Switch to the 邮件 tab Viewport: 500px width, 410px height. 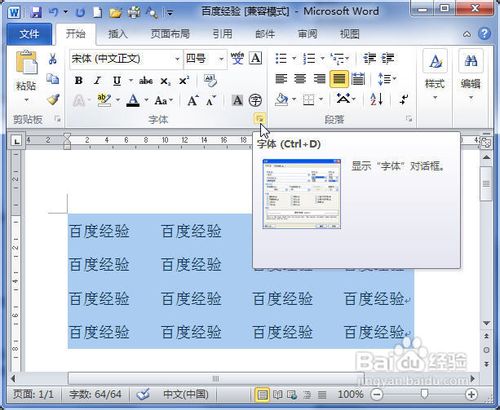[x=265, y=34]
